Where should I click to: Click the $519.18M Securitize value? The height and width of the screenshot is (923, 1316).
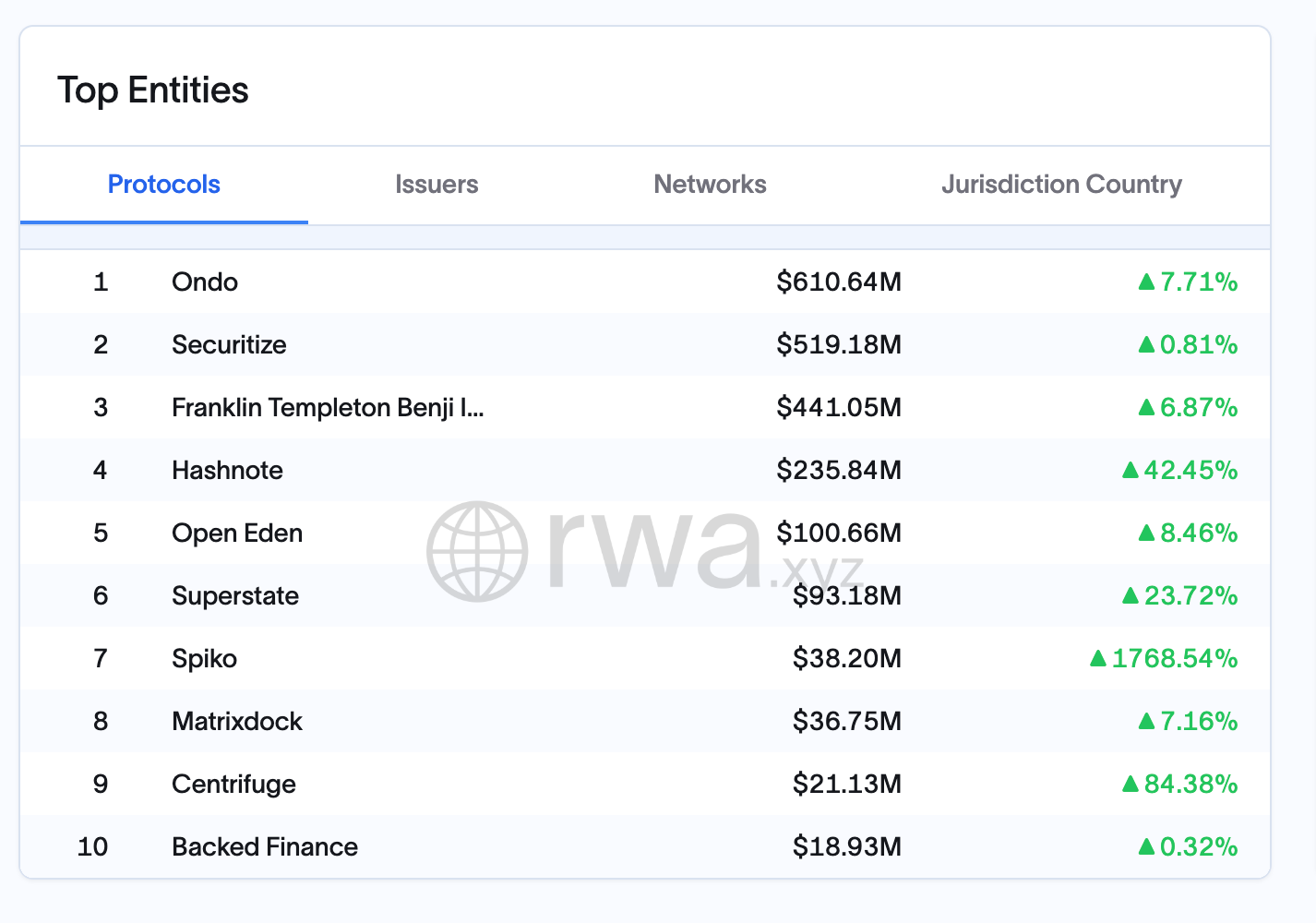tap(839, 345)
